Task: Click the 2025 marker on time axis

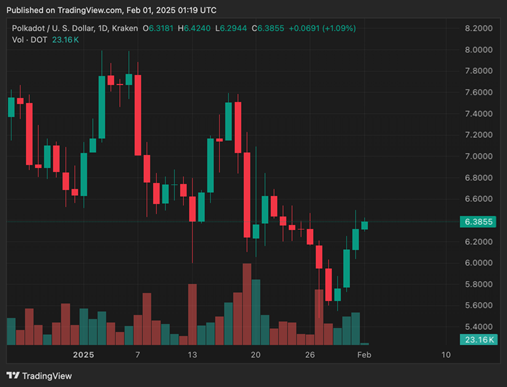Action: point(83,355)
